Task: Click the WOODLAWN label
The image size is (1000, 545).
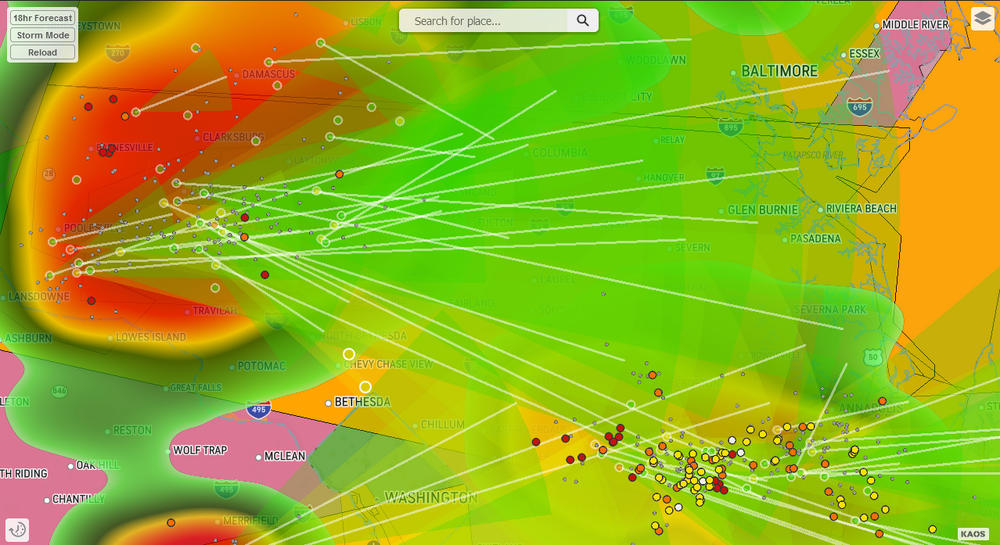Action: [656, 60]
